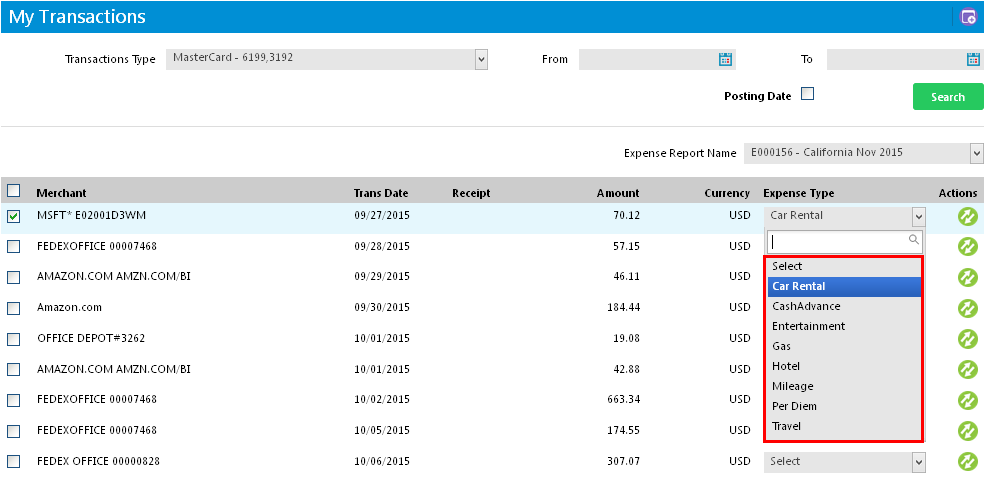Viewport: 986px width, 477px height.
Task: Click action icon for 42.88 Amazon row
Action: (967, 370)
